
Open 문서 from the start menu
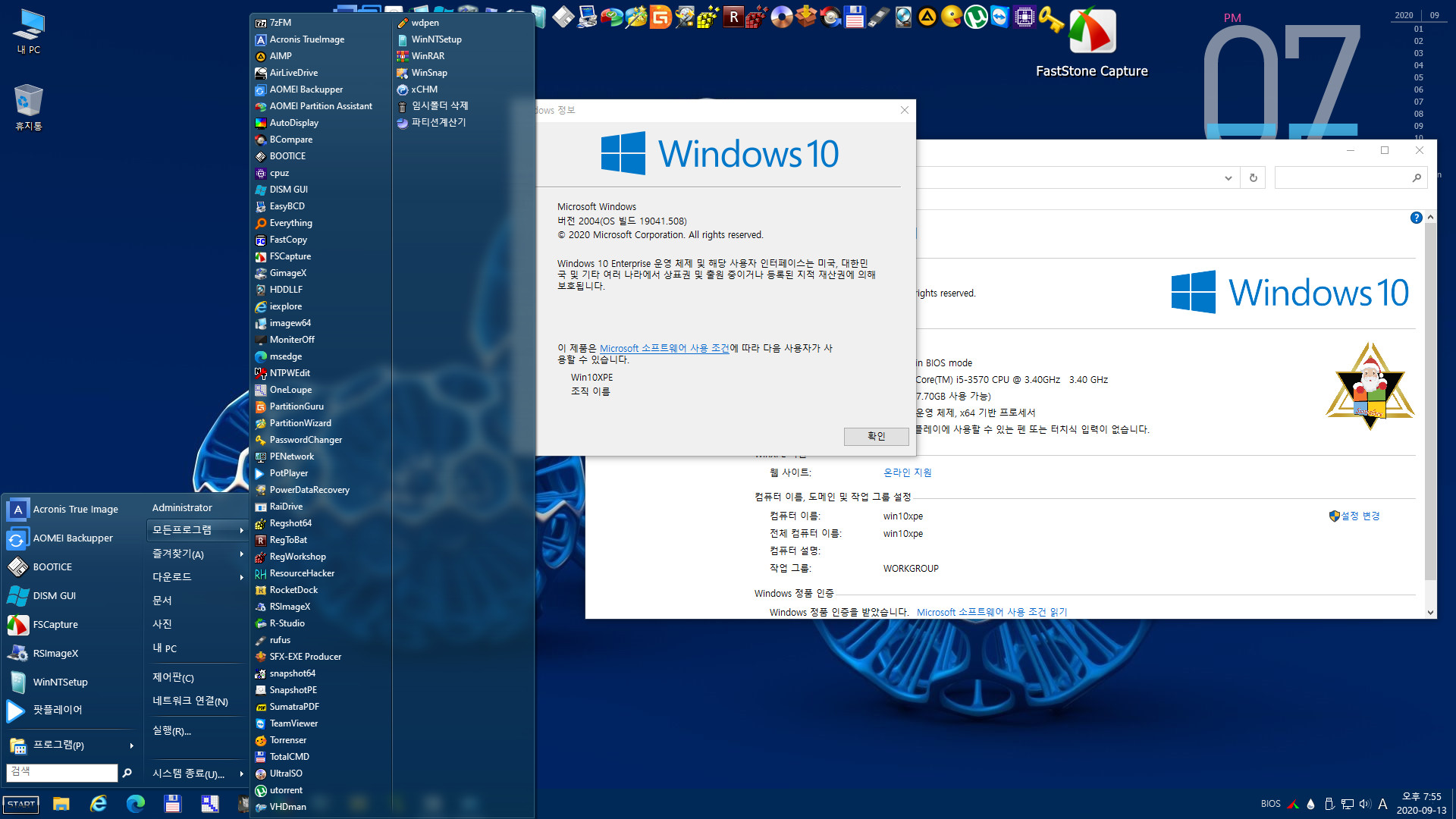(x=197, y=600)
